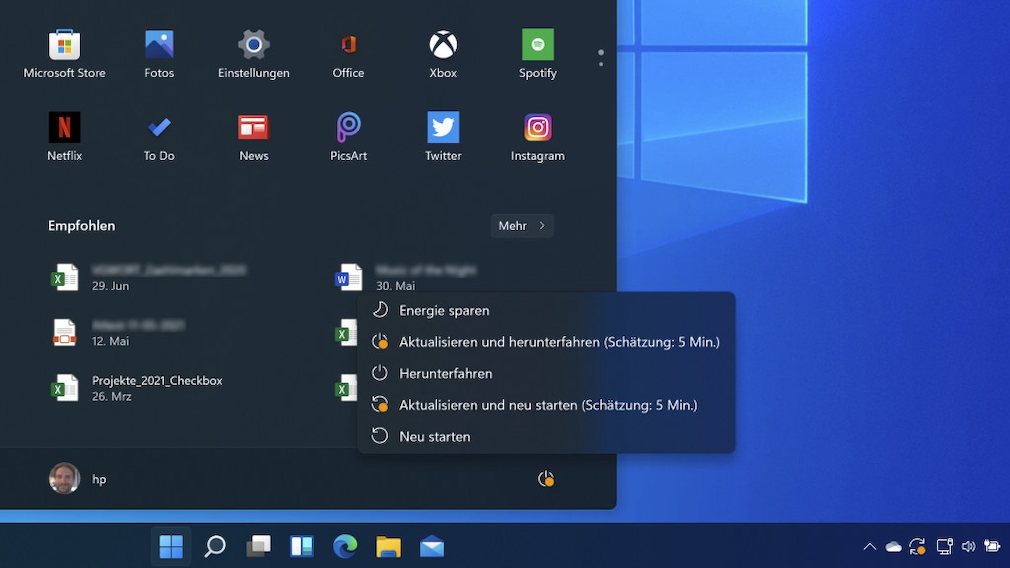Toggle the power options button
This screenshot has height=568, width=1010.
pos(545,479)
